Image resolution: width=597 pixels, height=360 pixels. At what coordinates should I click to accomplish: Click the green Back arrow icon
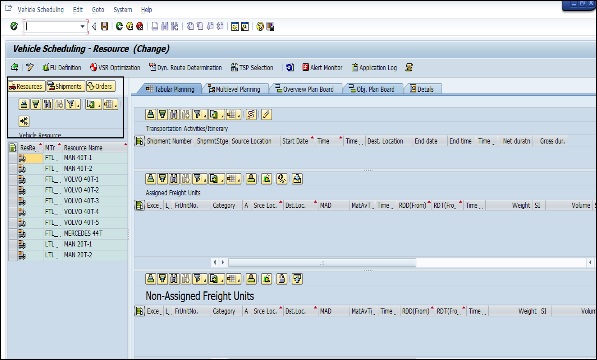(x=119, y=26)
